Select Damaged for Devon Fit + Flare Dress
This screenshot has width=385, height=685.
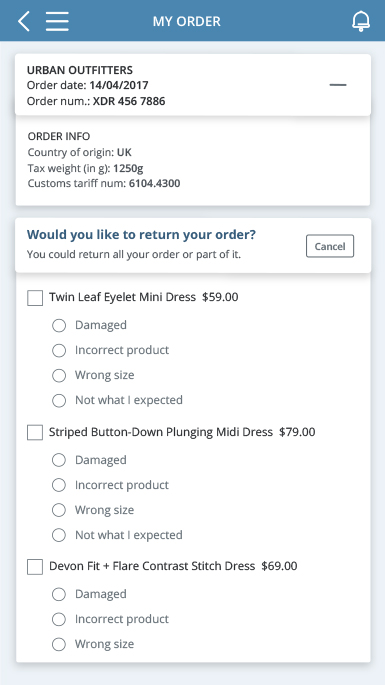(59, 594)
